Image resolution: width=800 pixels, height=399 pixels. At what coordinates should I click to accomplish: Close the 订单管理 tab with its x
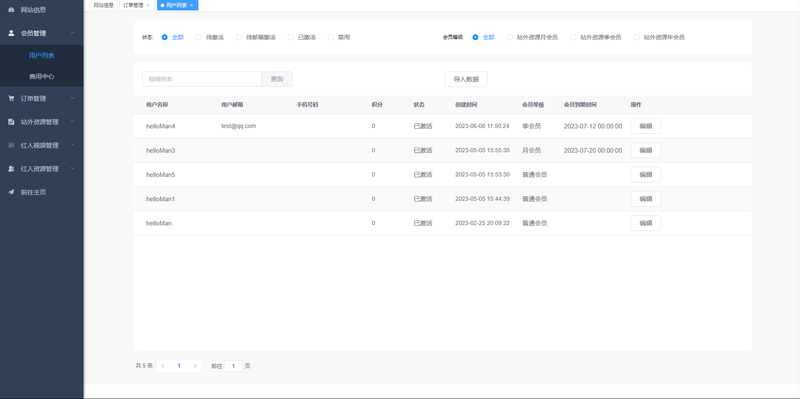click(148, 5)
